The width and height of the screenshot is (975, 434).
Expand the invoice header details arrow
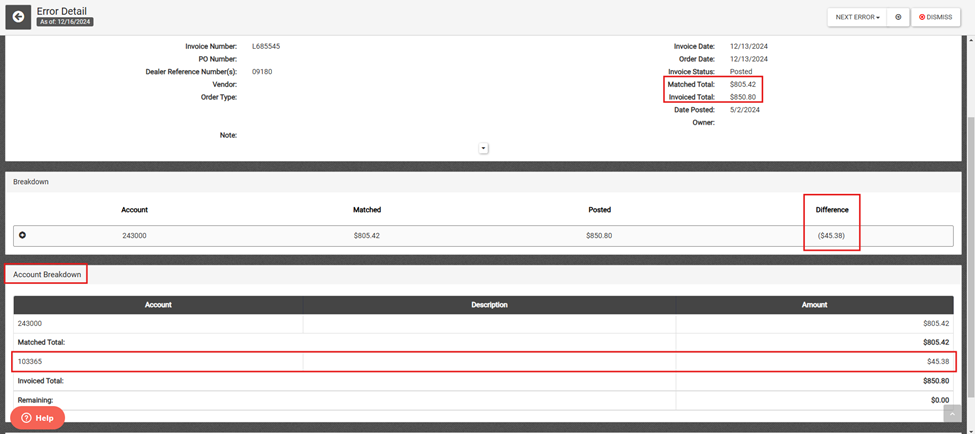(483, 149)
